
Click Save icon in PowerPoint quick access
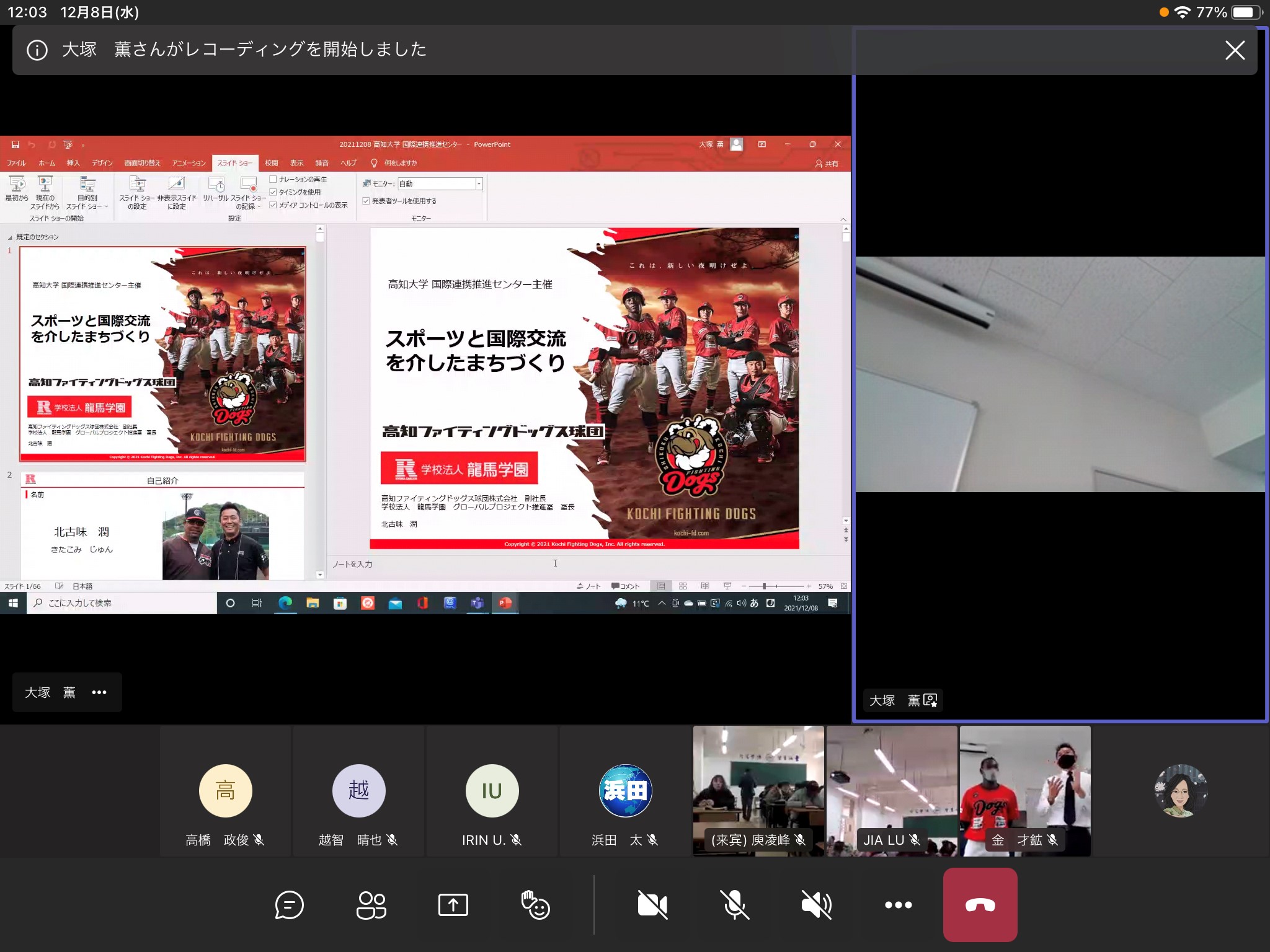16,144
